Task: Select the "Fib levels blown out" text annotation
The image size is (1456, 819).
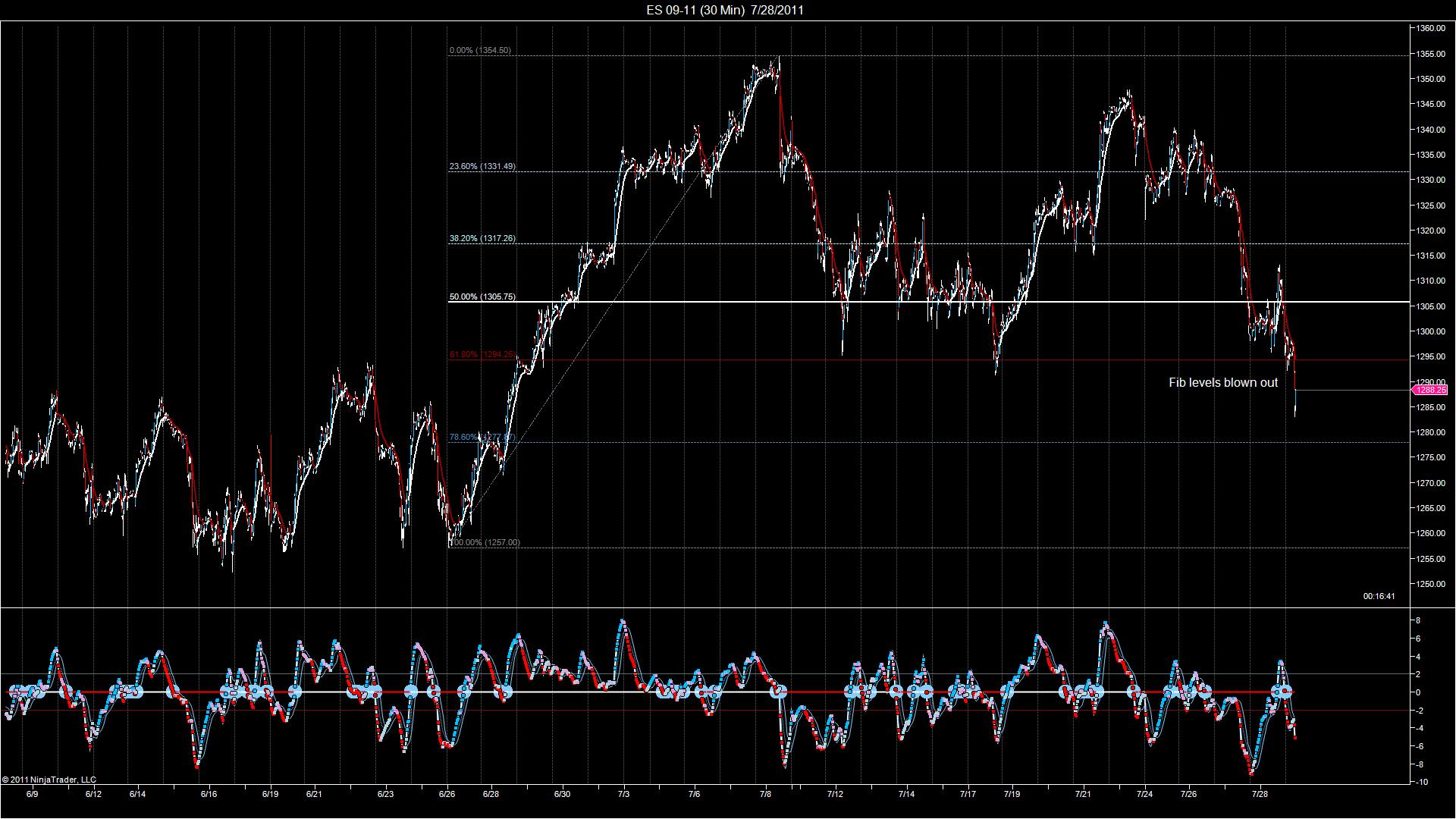Action: pyautogui.click(x=1223, y=383)
